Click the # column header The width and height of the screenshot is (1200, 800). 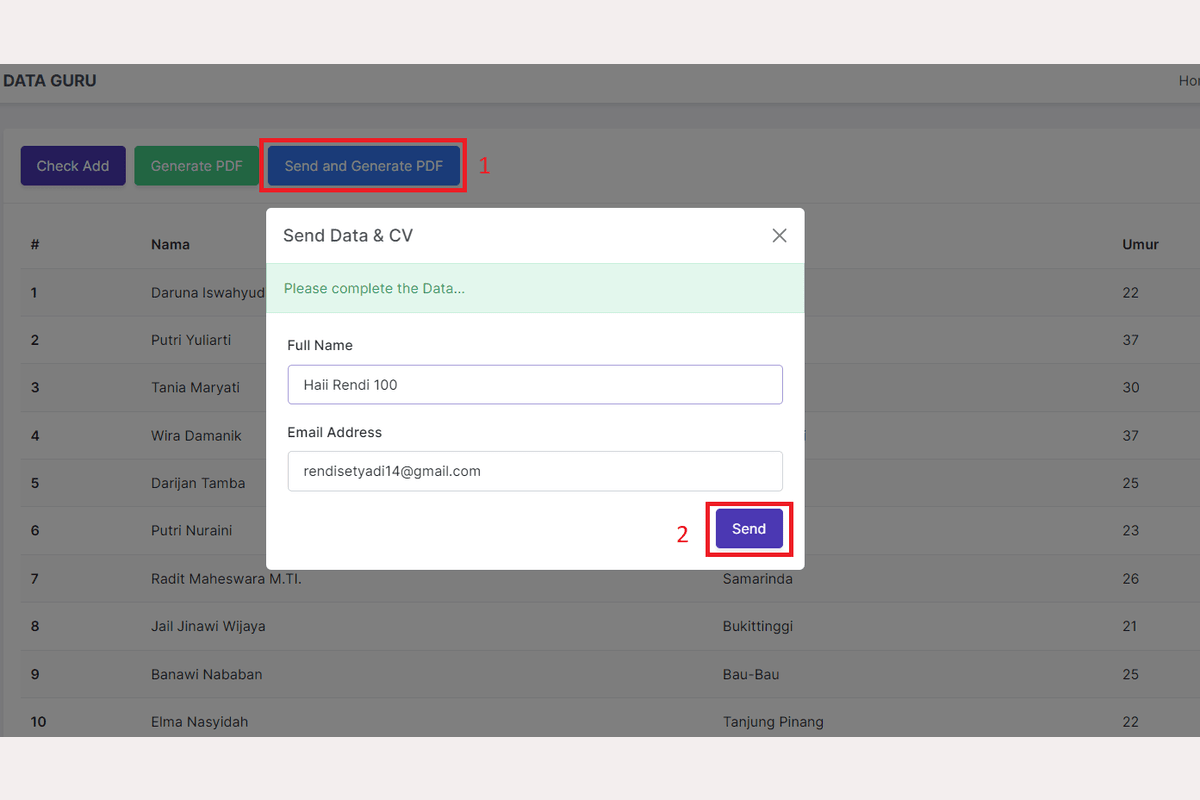coord(35,244)
